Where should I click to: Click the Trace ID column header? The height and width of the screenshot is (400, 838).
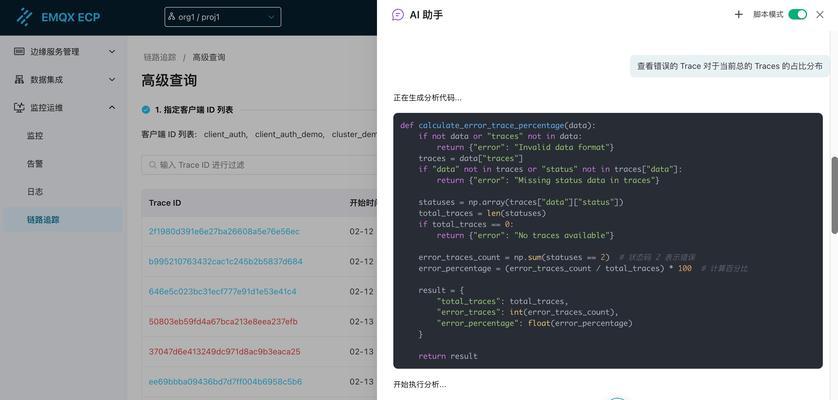(x=165, y=203)
